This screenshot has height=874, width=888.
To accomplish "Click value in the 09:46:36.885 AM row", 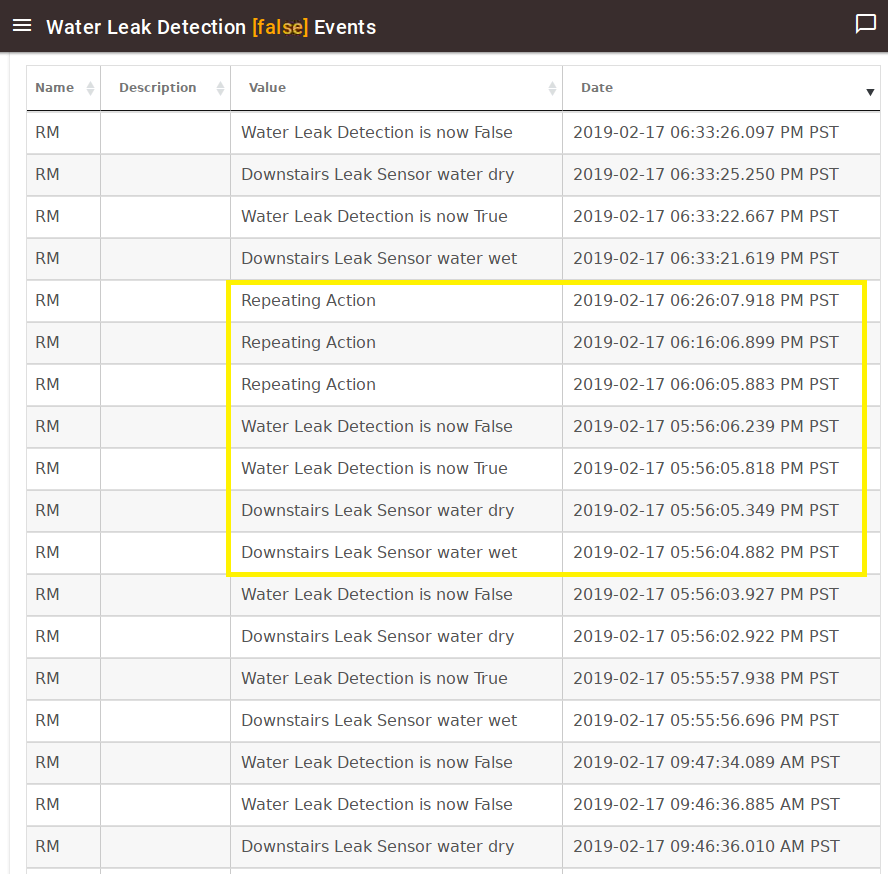I will pos(377,804).
